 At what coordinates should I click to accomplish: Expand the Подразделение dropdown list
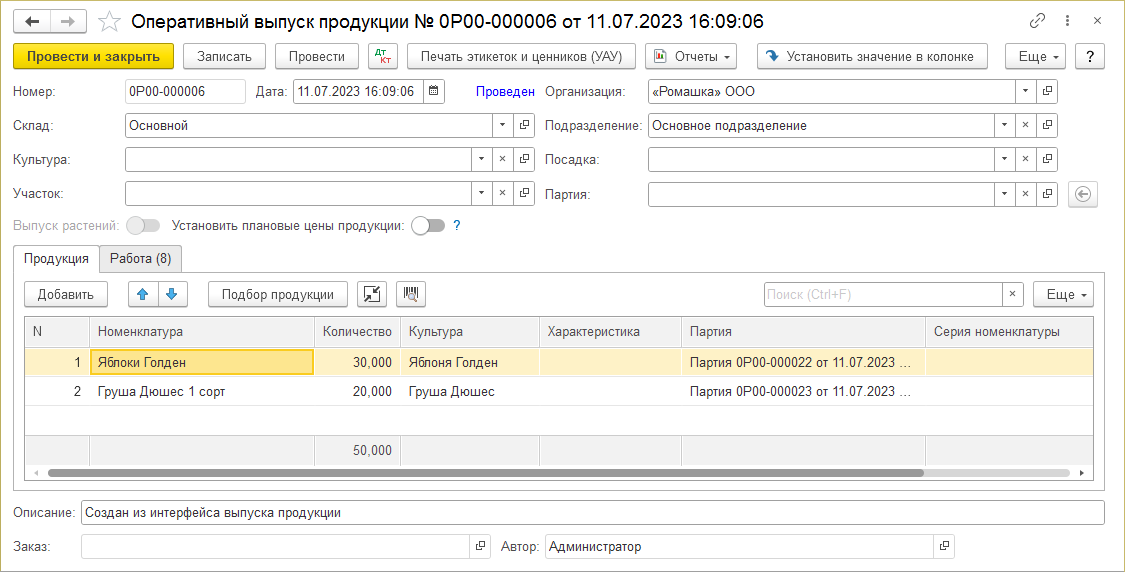tap(1004, 125)
